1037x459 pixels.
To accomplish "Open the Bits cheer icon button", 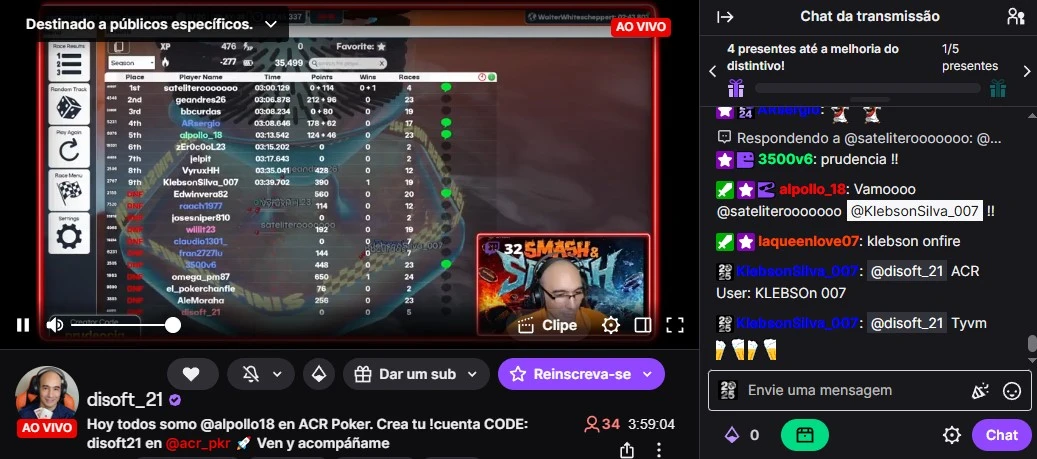I will [319, 374].
